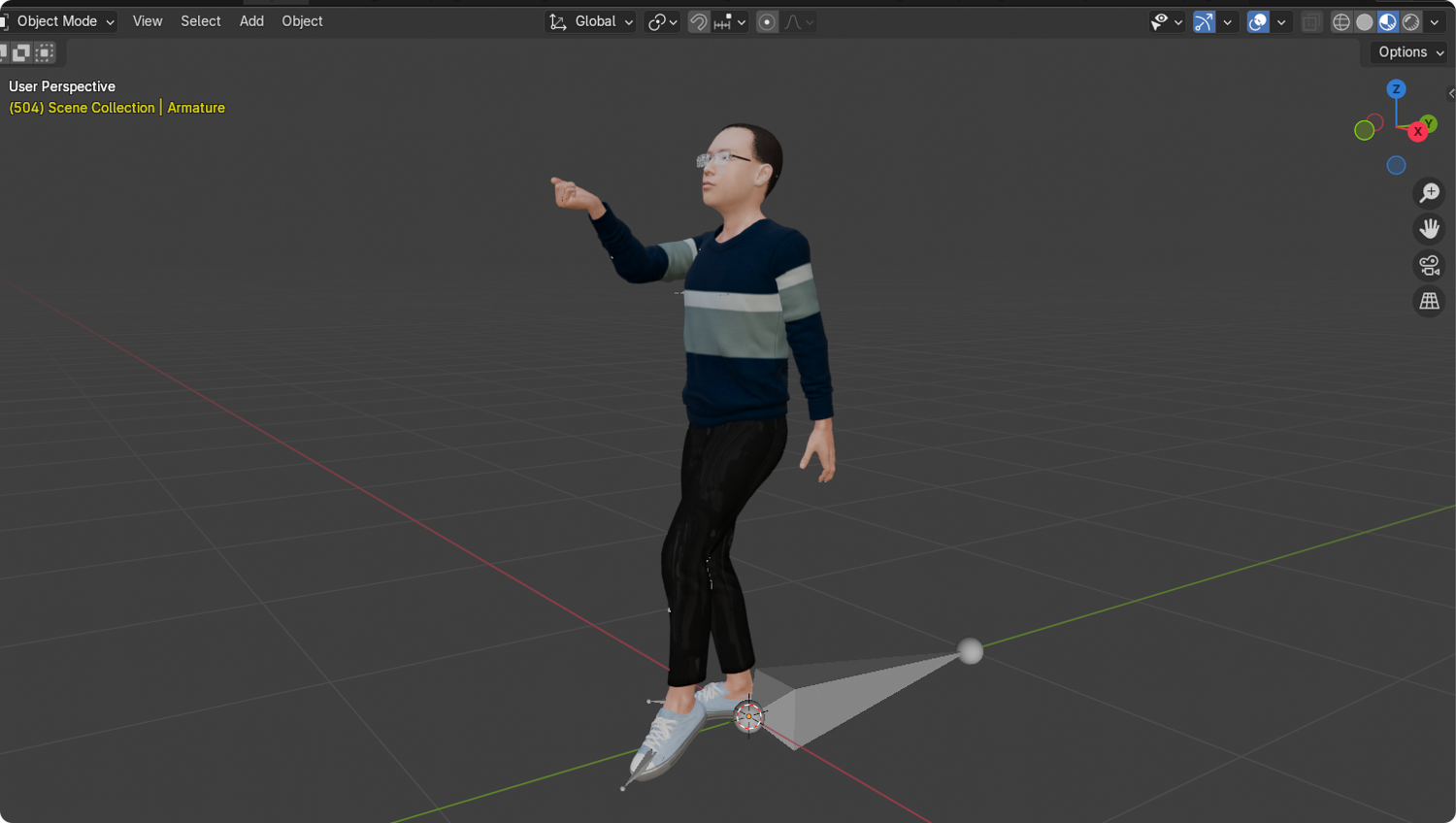Click the 'User Perspective' label

click(x=62, y=86)
